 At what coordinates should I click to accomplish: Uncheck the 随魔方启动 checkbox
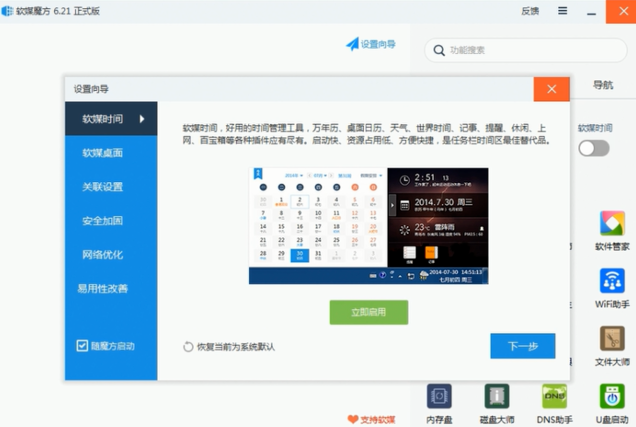pos(82,346)
